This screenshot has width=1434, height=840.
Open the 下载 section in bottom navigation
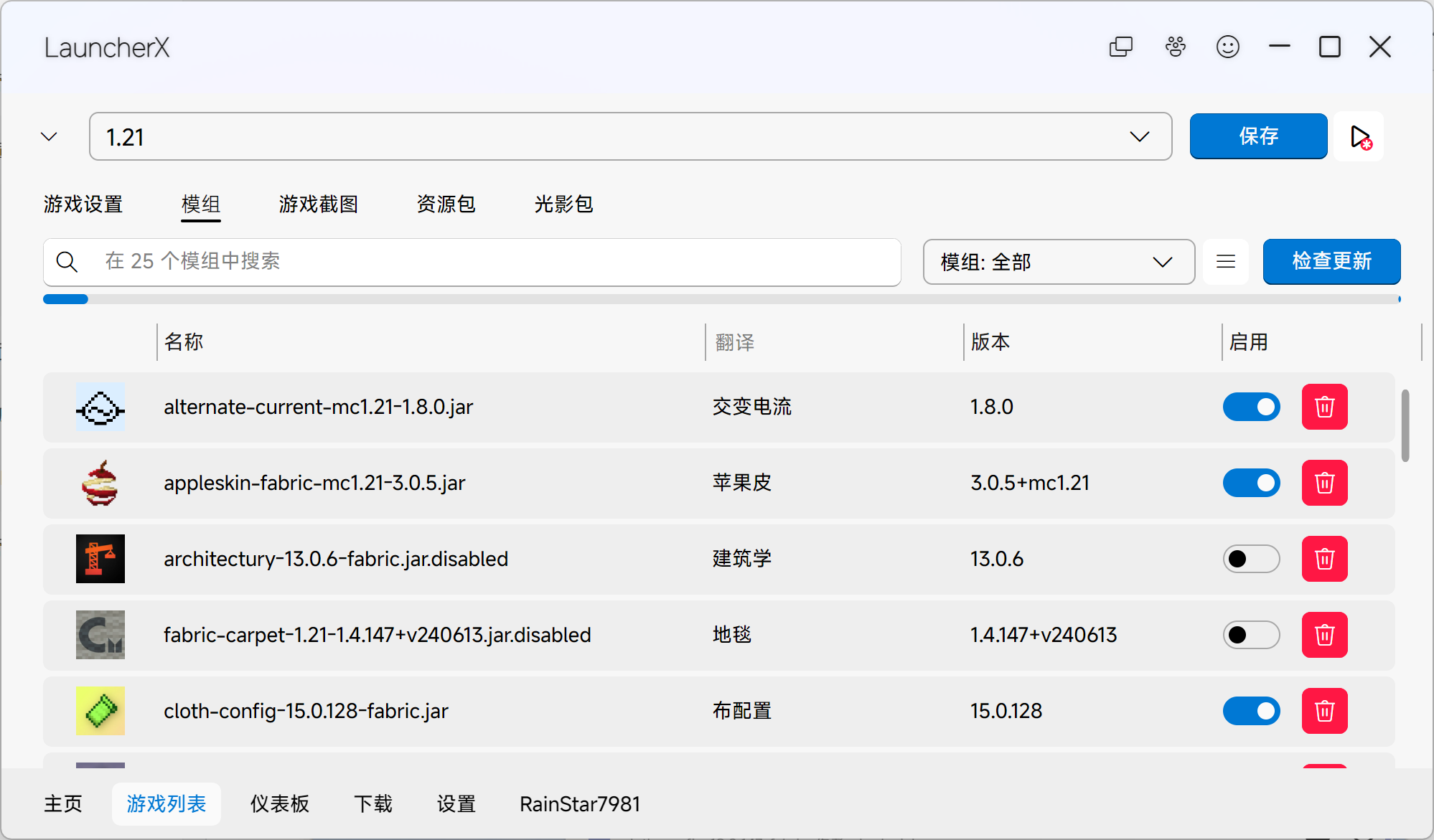372,804
